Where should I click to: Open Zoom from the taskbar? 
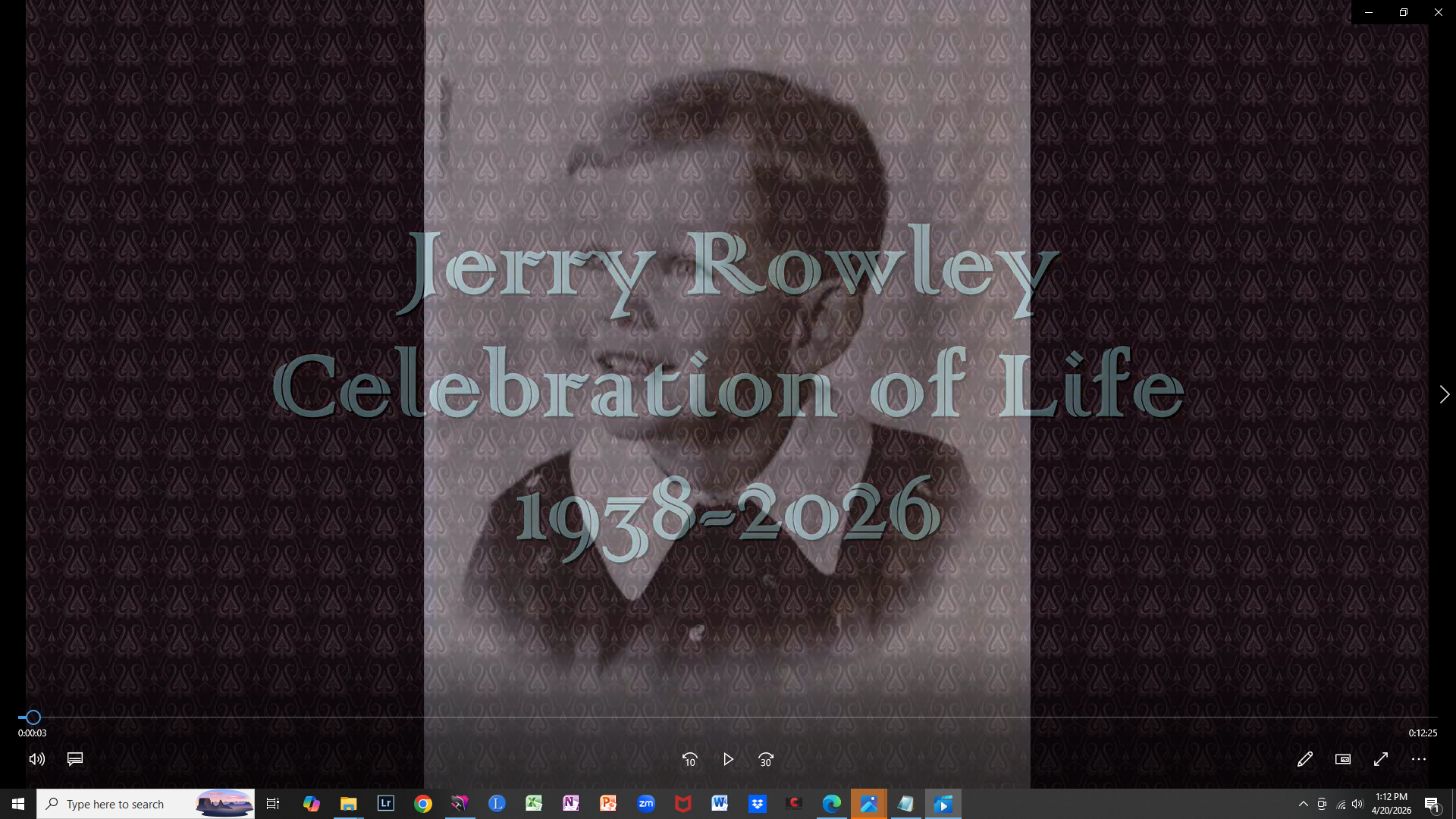pos(645,804)
